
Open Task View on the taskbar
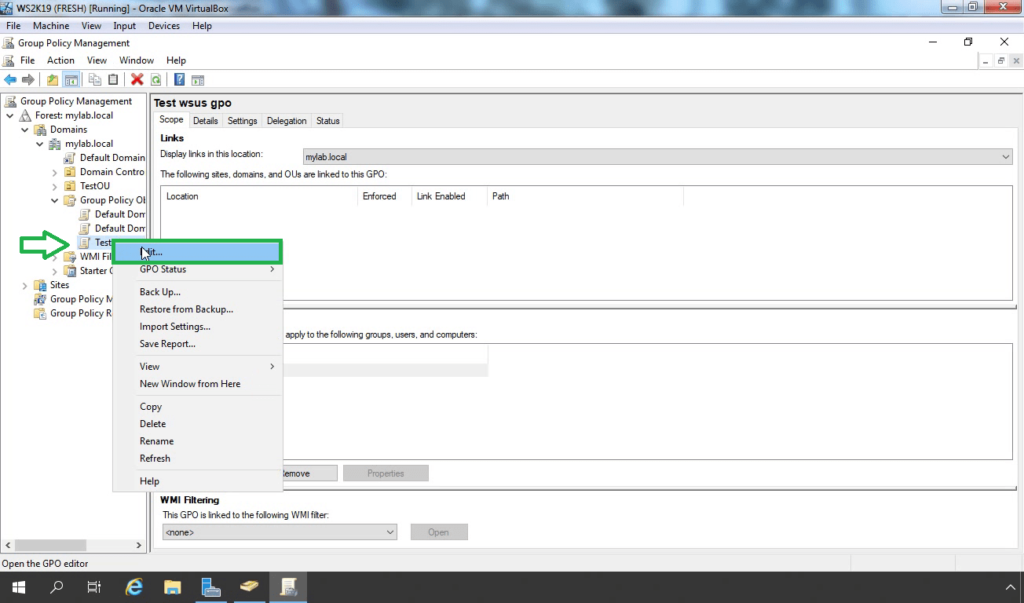coord(94,587)
